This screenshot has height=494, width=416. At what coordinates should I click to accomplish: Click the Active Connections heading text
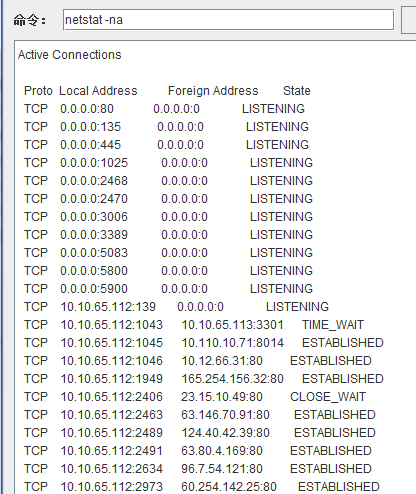(70, 55)
